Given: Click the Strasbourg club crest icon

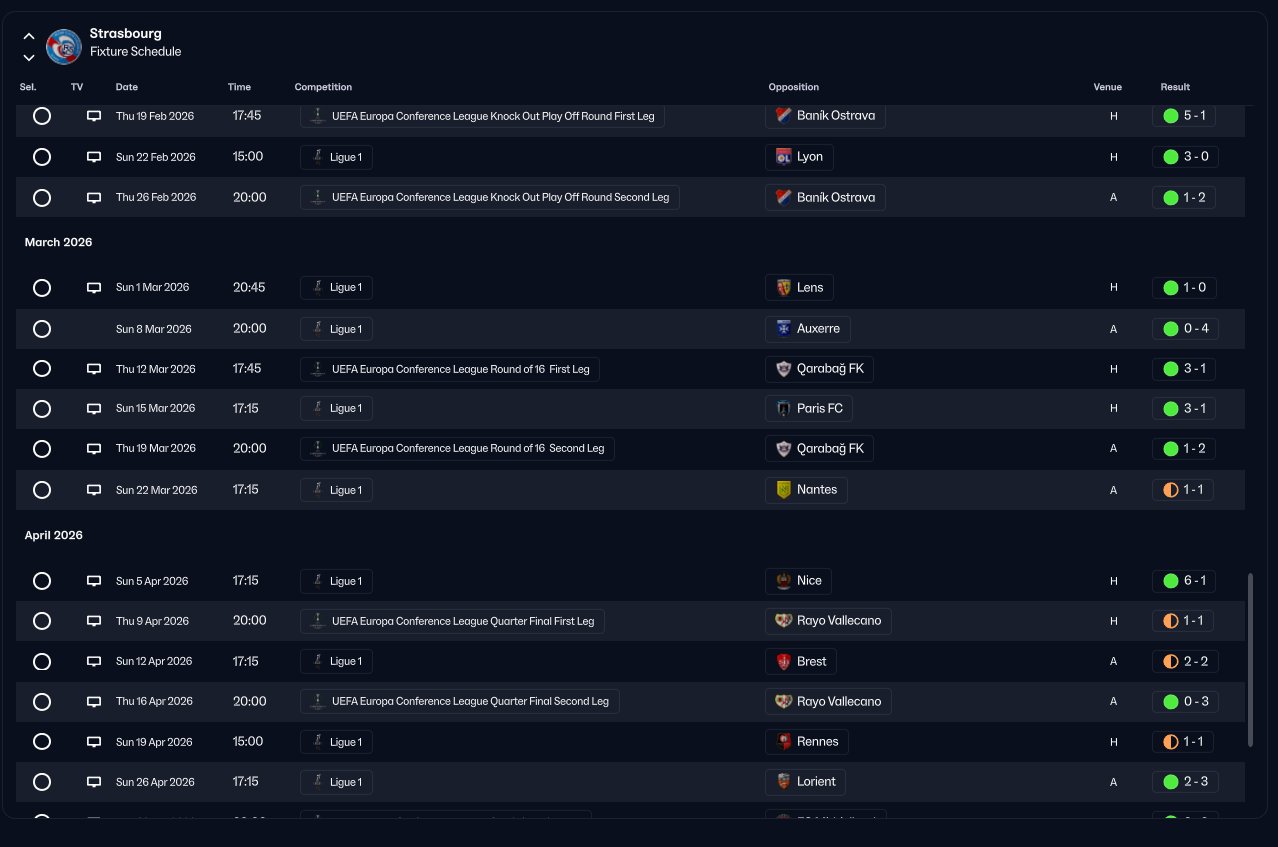Looking at the screenshot, I should tap(64, 46).
